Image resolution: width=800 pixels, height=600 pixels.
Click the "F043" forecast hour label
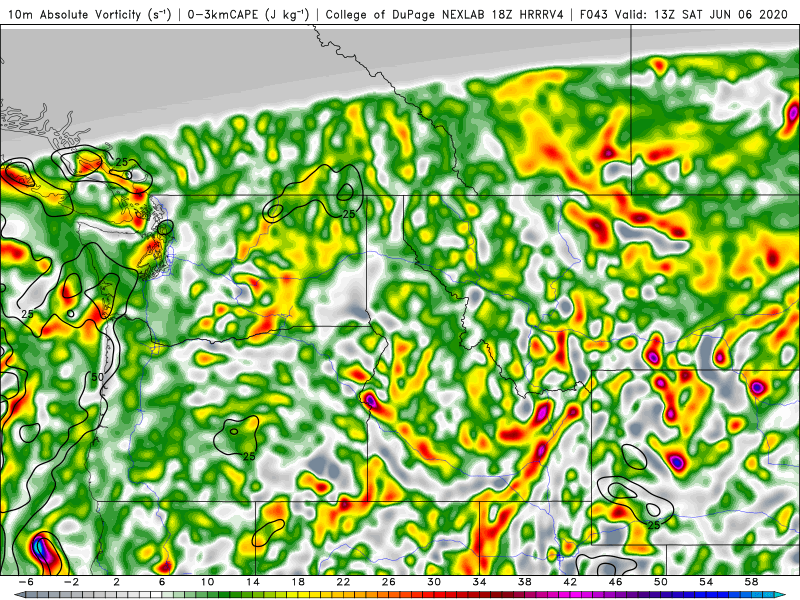point(594,15)
